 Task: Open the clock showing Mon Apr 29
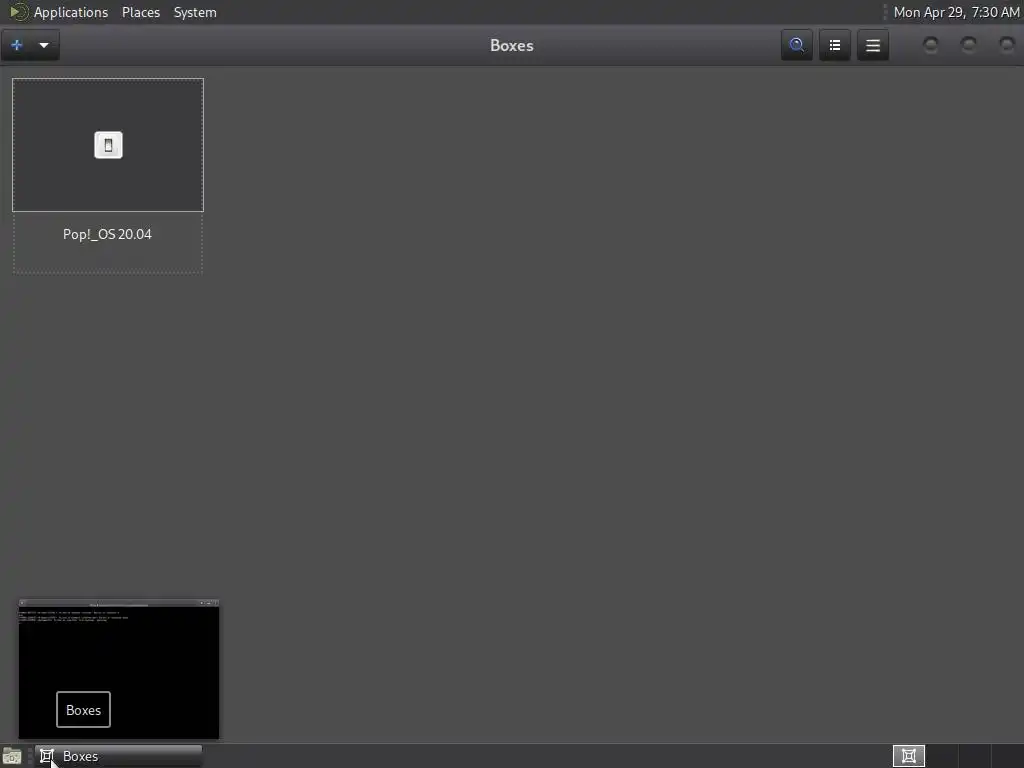pos(955,12)
